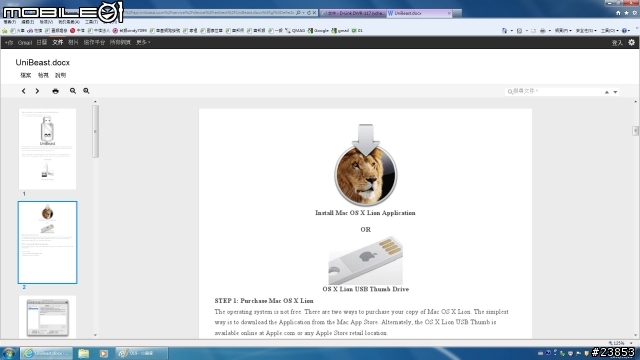Click the IE print toolbar icon

pos(542,31)
